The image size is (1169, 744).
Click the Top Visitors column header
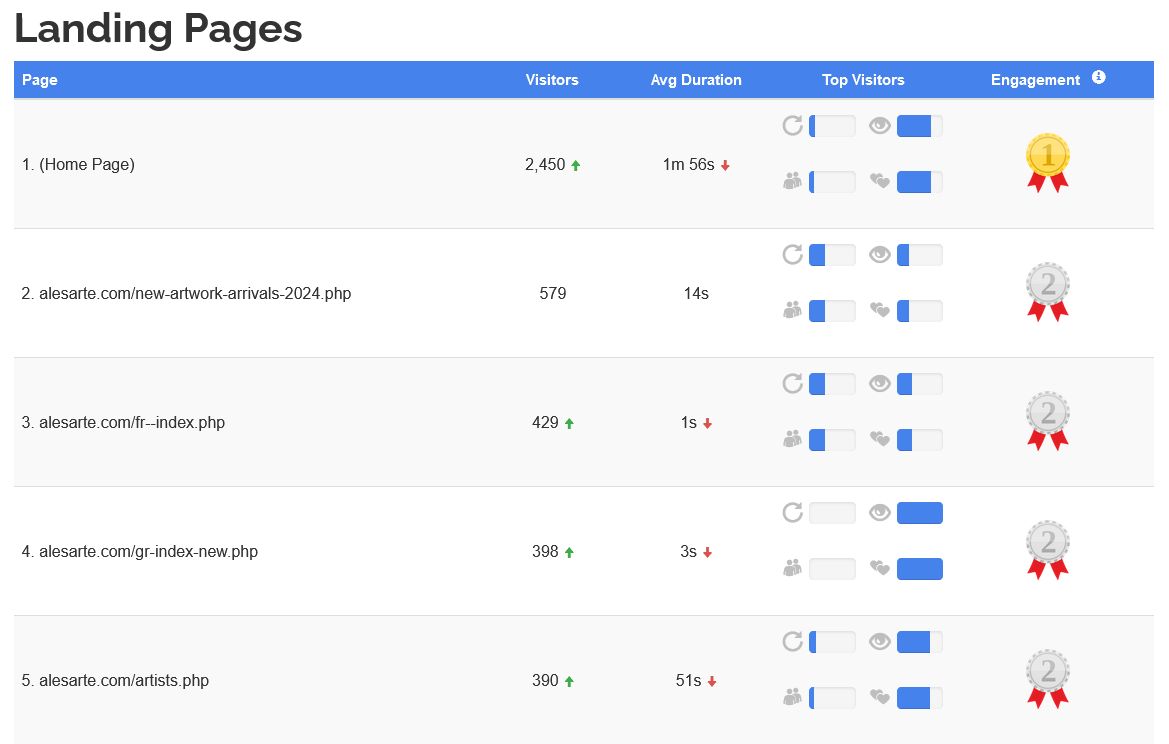pos(863,80)
